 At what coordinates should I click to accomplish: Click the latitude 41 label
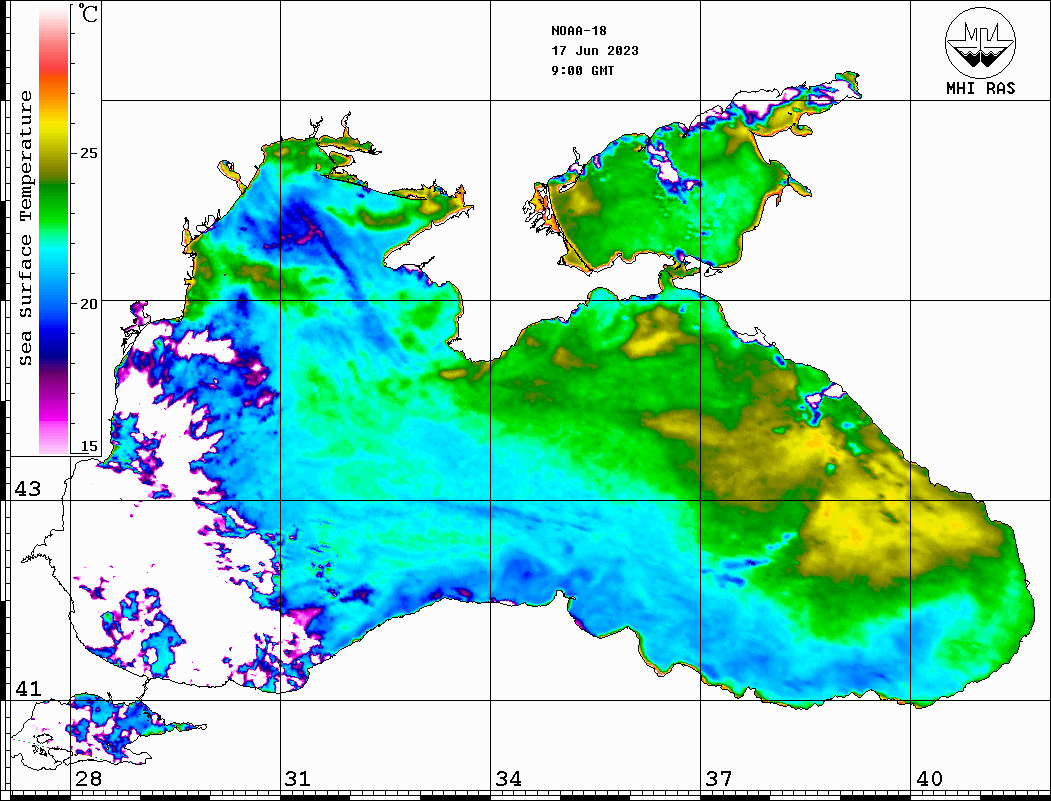27,689
